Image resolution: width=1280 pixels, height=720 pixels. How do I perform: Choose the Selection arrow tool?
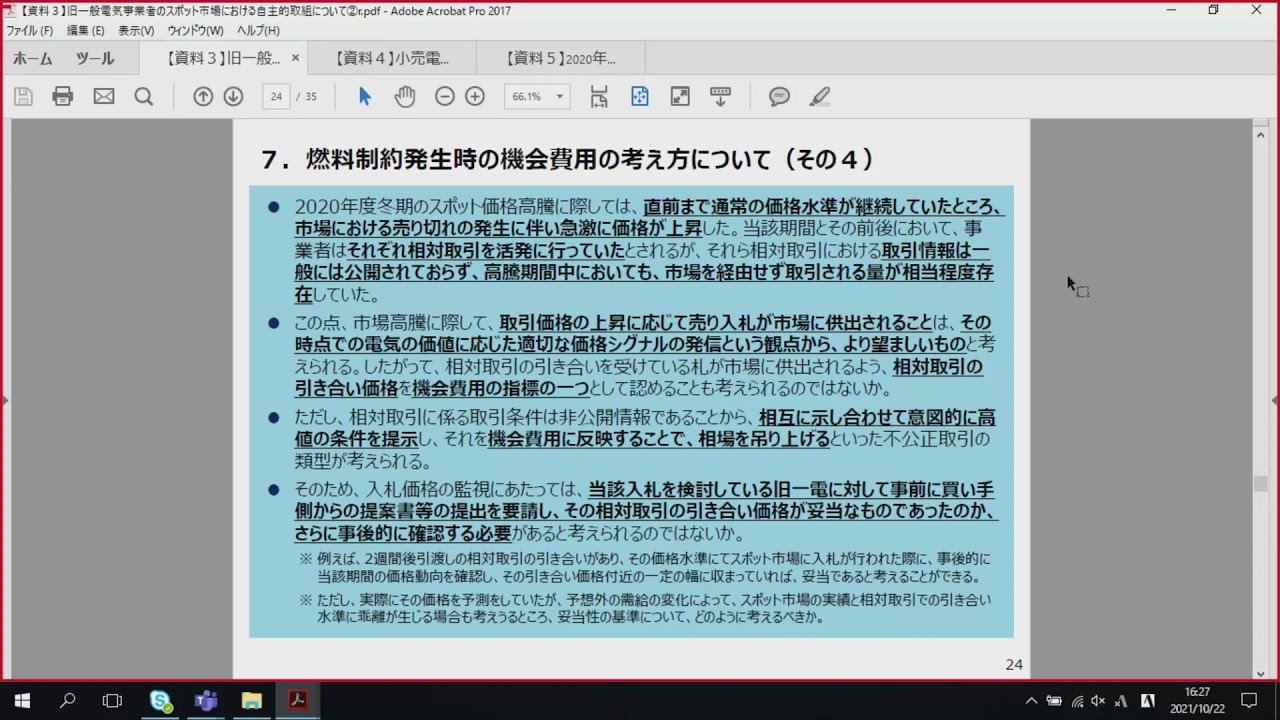click(365, 97)
